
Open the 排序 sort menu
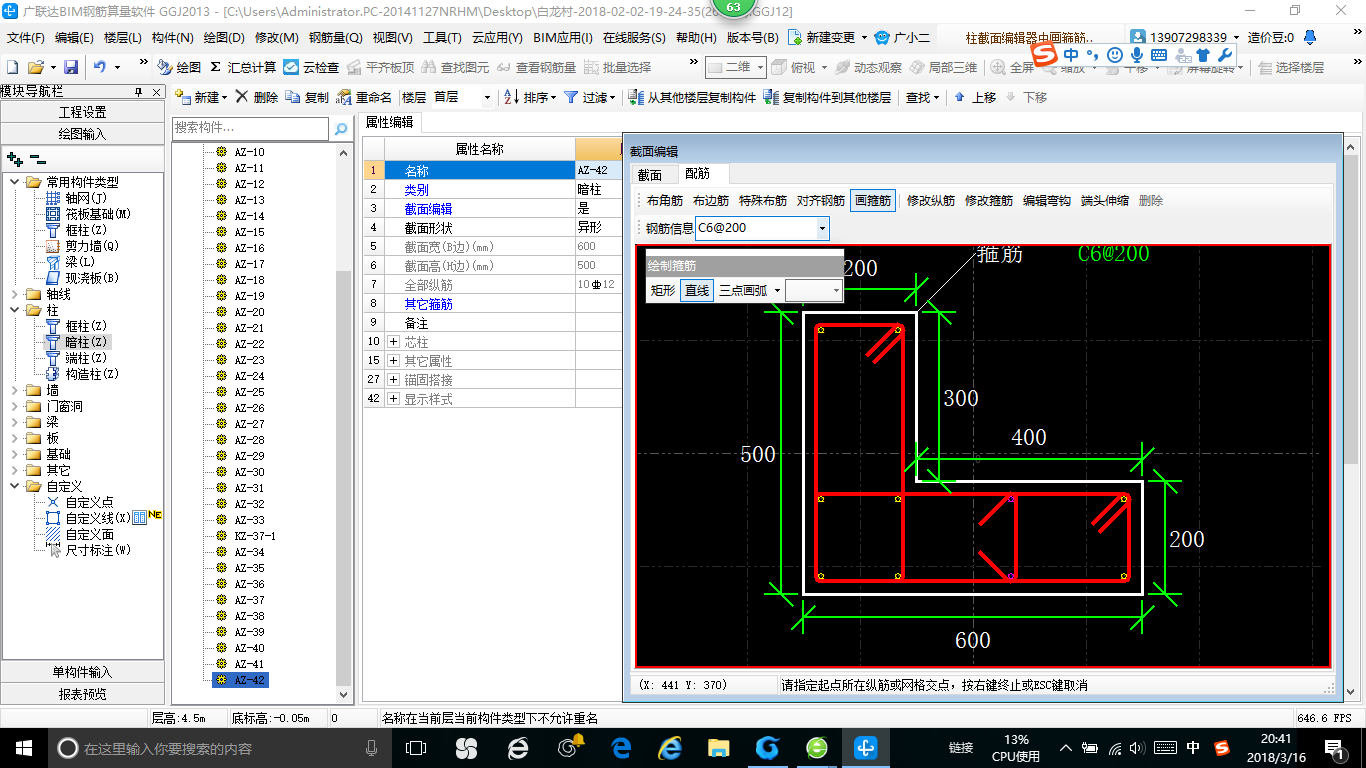coord(530,97)
